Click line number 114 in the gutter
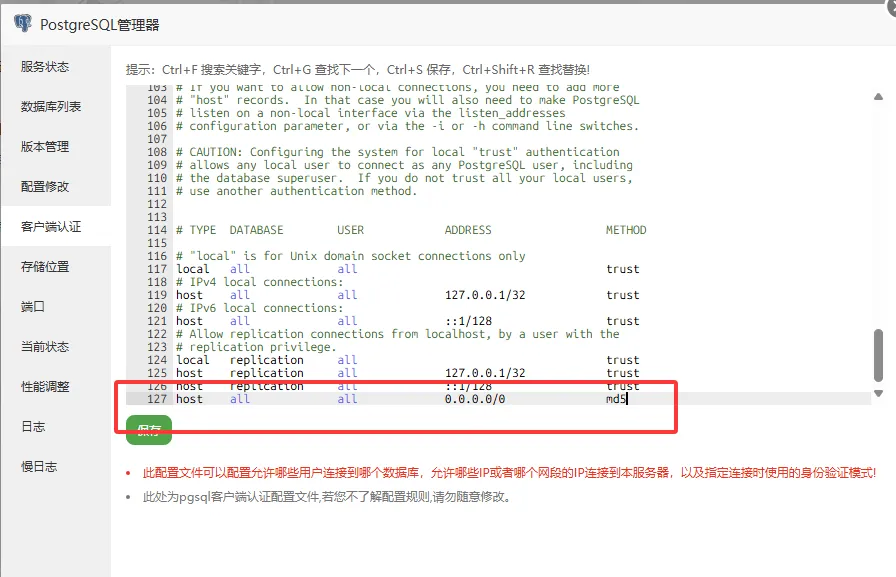The image size is (896, 577). (157, 230)
